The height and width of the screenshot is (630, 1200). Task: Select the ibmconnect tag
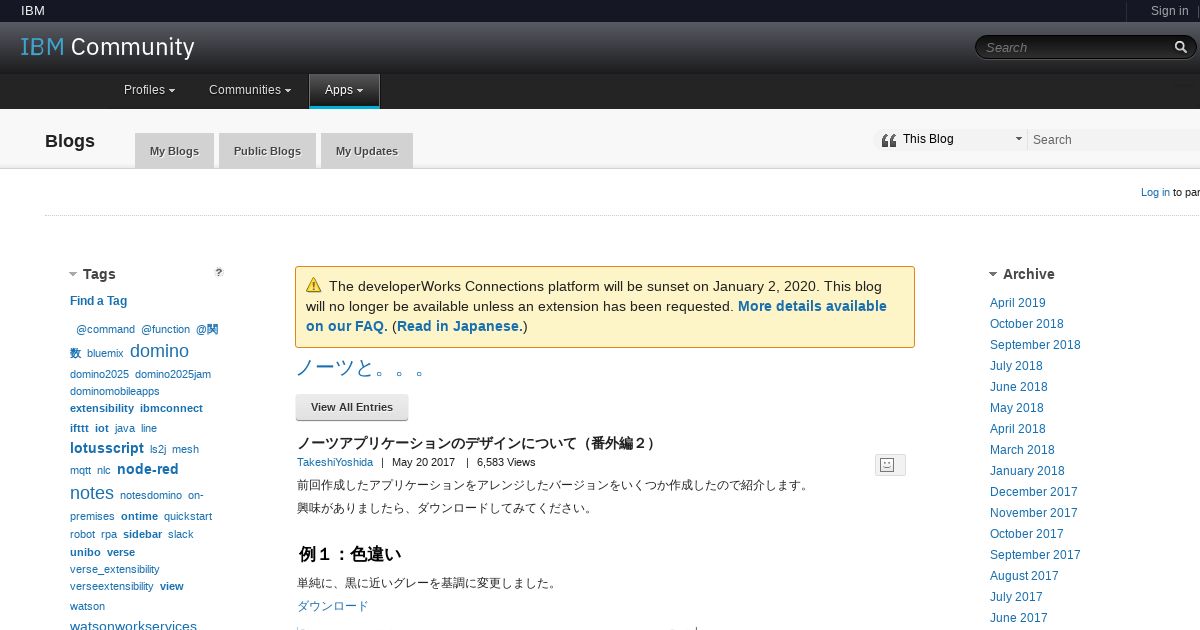click(x=171, y=408)
